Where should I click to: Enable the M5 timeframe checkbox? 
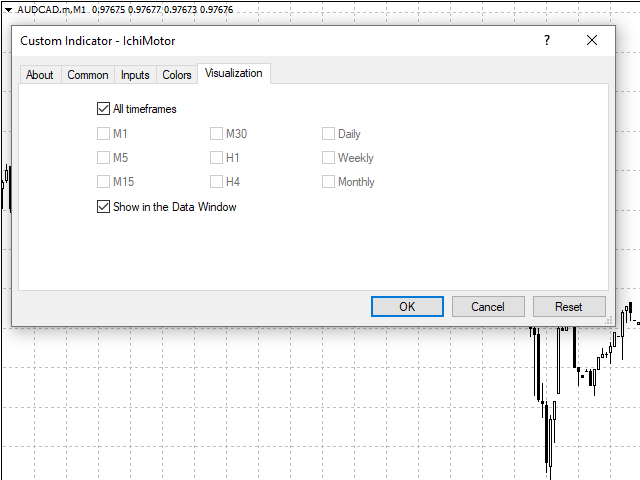tap(104, 158)
